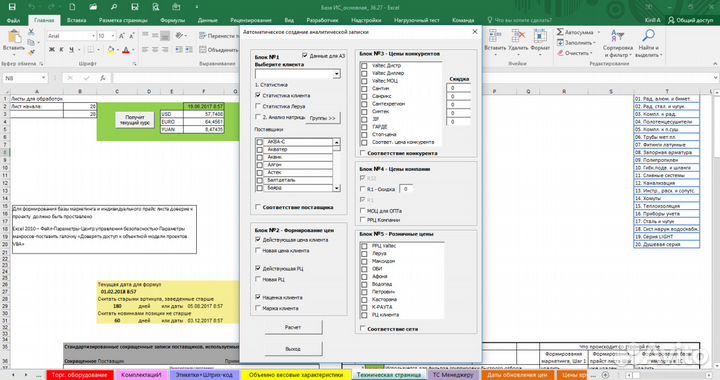Screen dimensions: 720x380
Task: Expand fill color dropdown arrow
Action: (117, 50)
